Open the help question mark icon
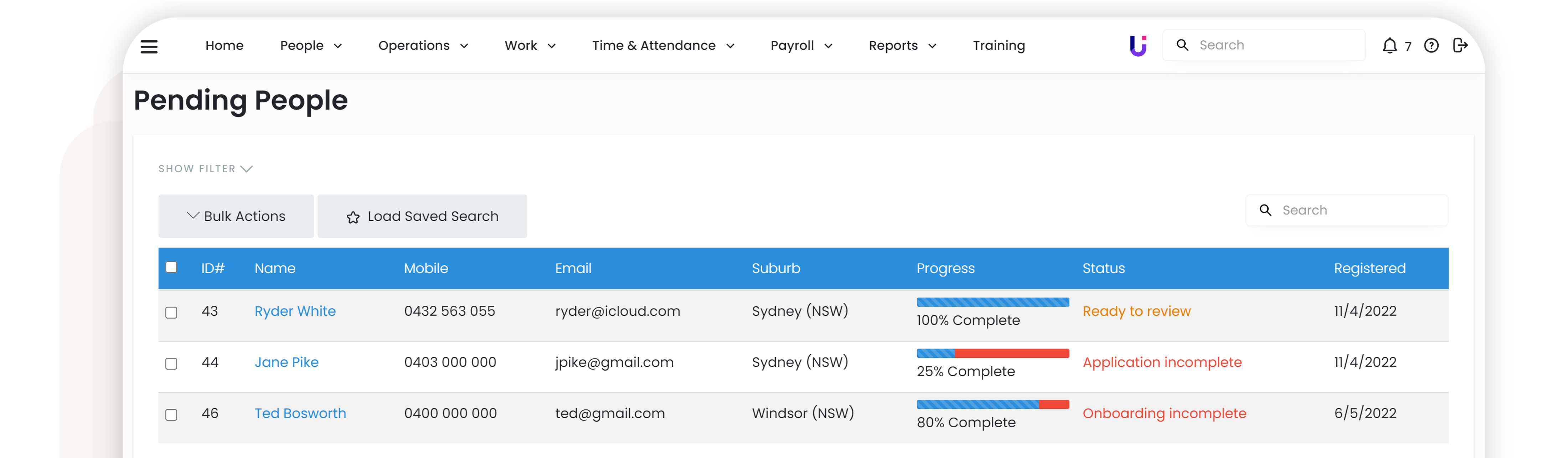The height and width of the screenshot is (458, 1568). click(x=1431, y=46)
